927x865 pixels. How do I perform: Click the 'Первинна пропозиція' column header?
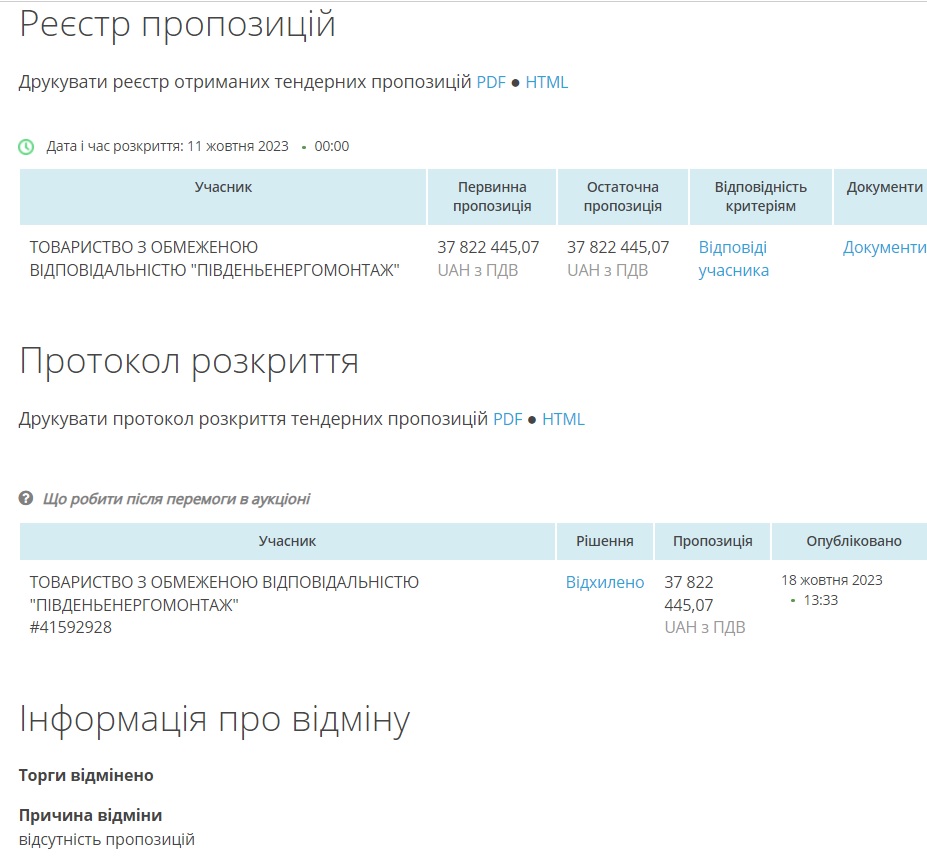(x=492, y=196)
